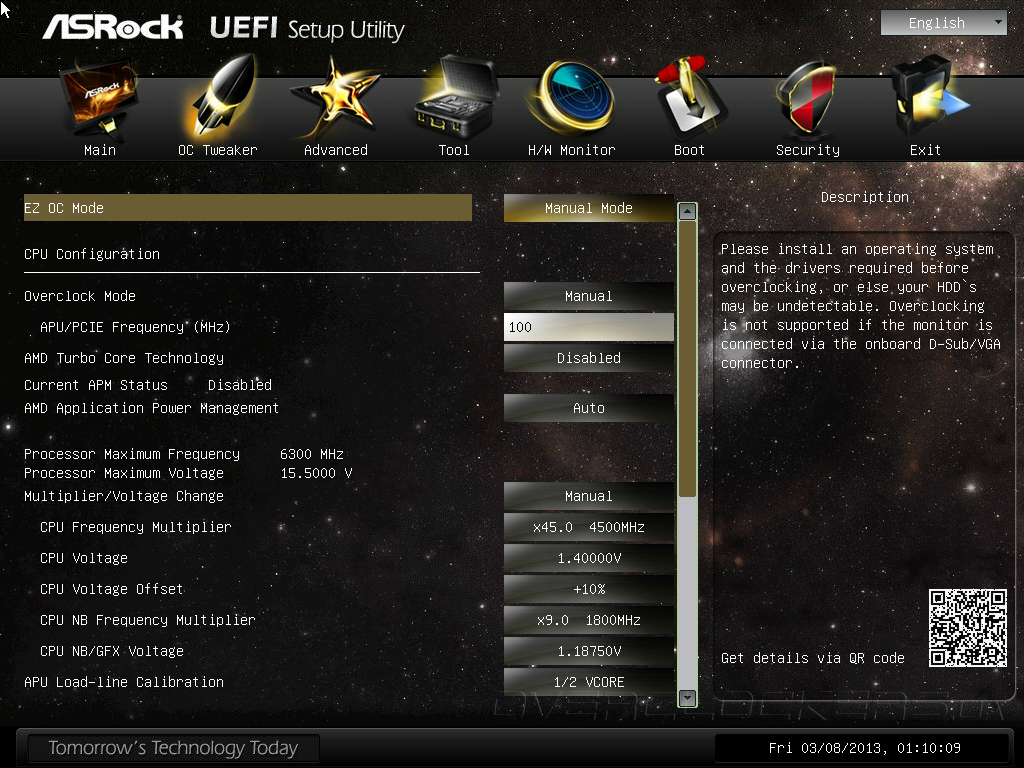Click Processor Maximum Frequency 6300 MHz

click(x=184, y=454)
